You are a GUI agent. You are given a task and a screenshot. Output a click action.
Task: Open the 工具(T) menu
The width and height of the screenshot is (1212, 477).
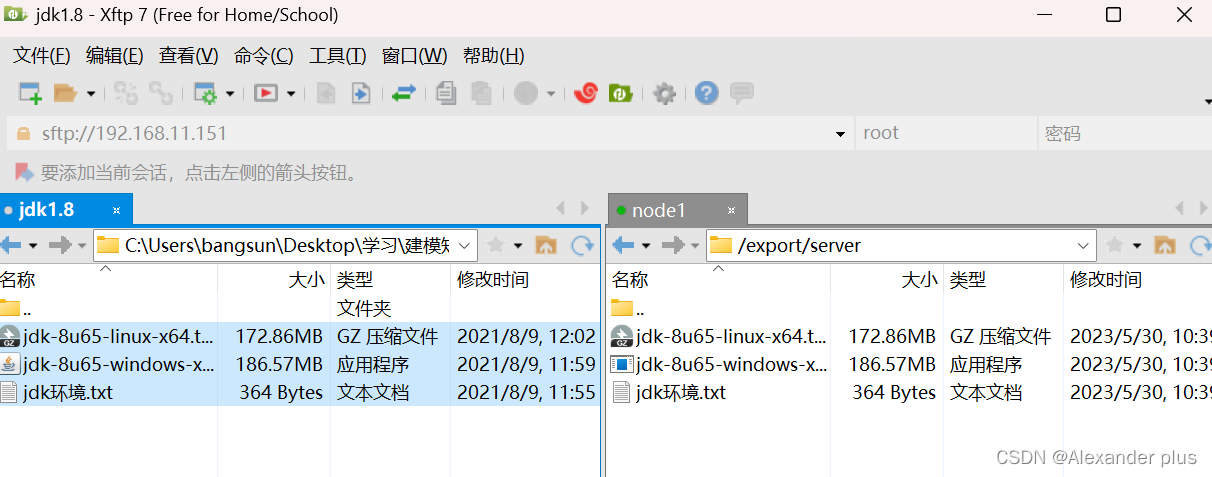click(x=338, y=56)
